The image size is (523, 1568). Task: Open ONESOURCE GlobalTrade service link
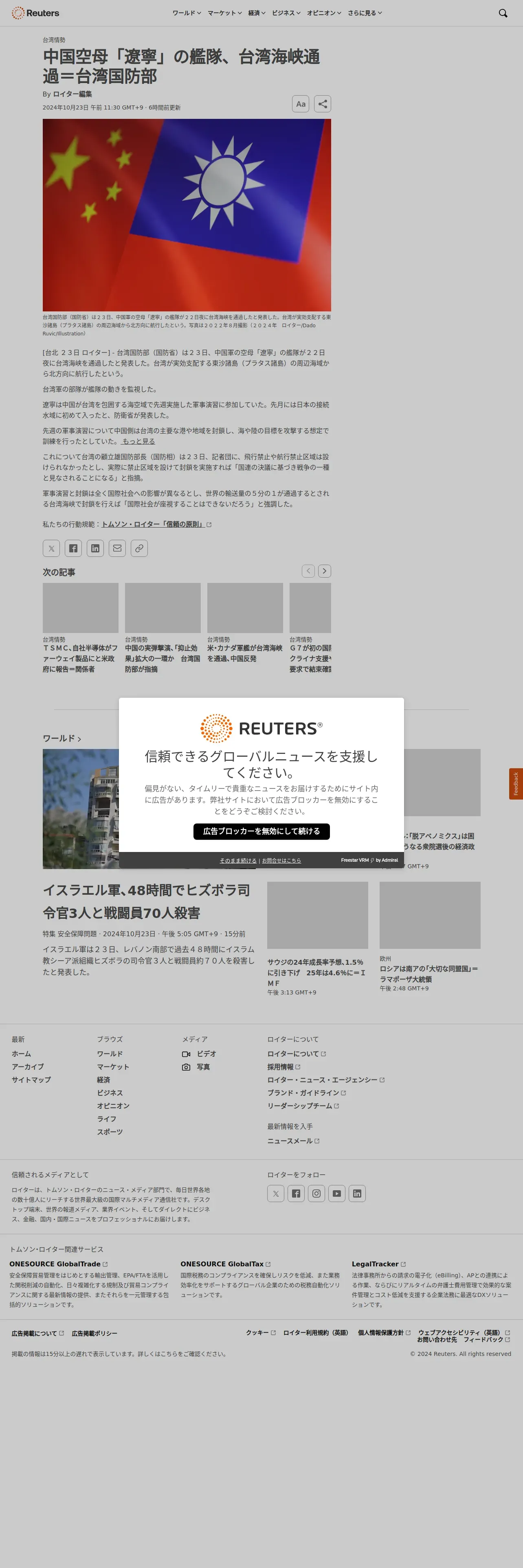(x=58, y=1264)
